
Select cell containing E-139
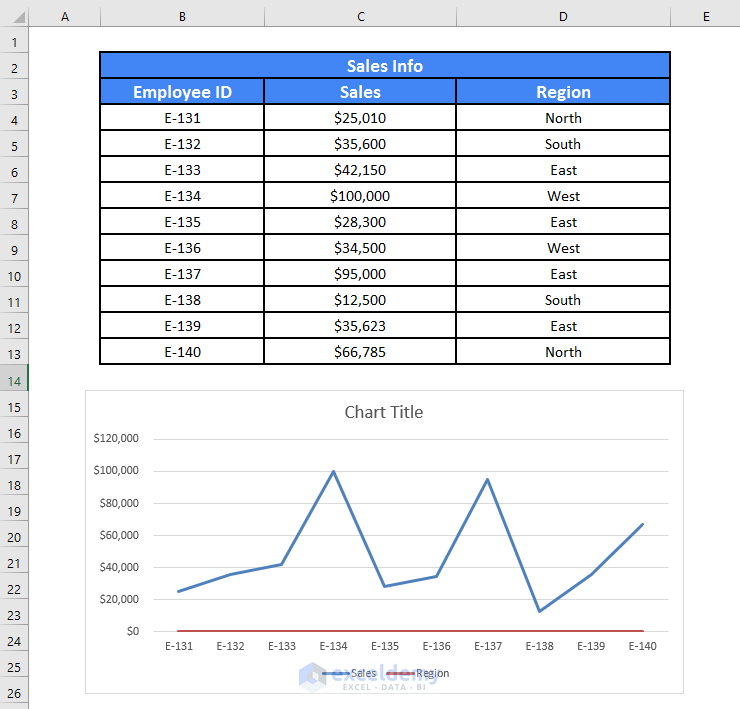[x=182, y=325]
